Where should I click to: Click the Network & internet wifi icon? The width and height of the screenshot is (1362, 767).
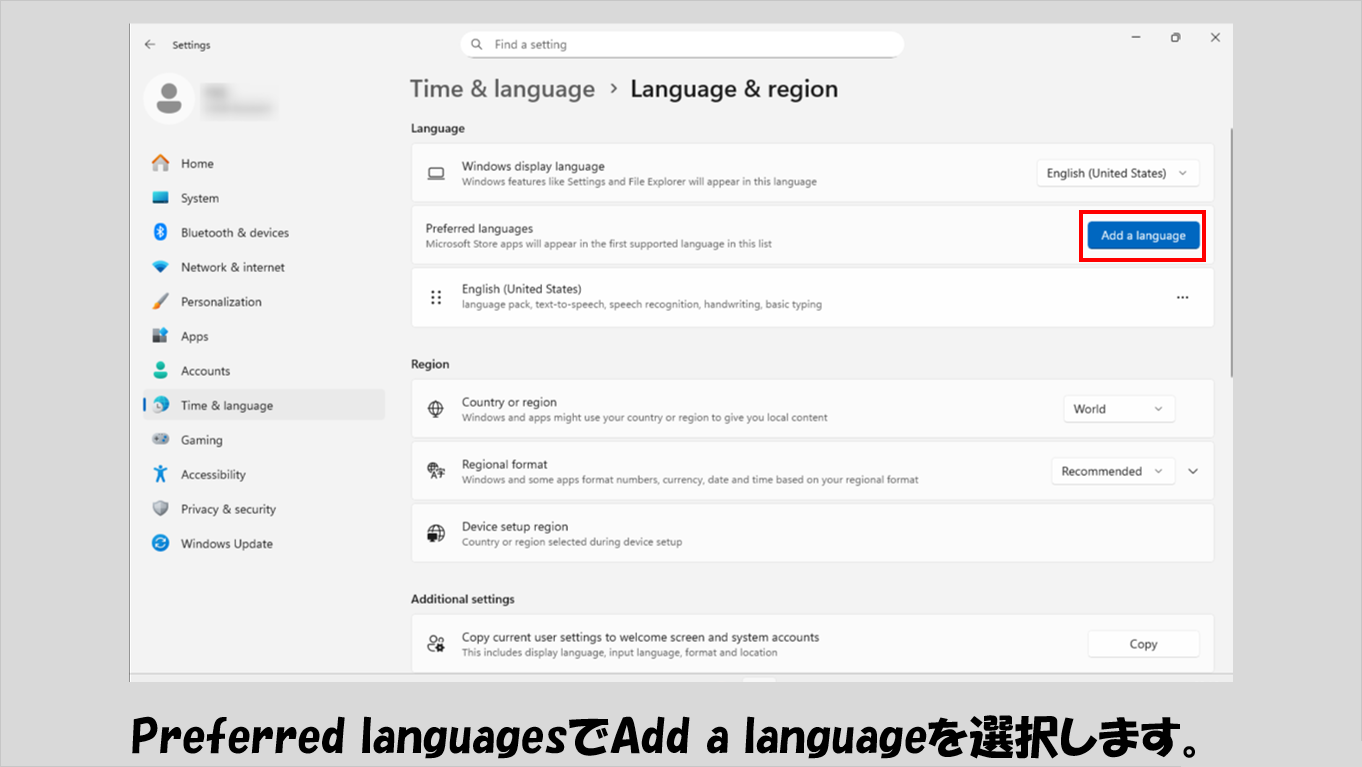(160, 267)
